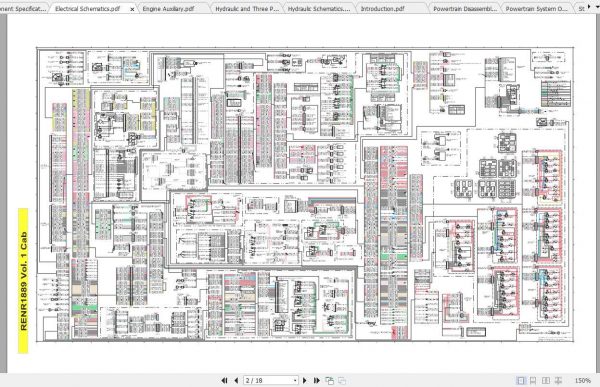The height and width of the screenshot is (387, 600).
Task: Go to the previous page
Action: coord(236,380)
